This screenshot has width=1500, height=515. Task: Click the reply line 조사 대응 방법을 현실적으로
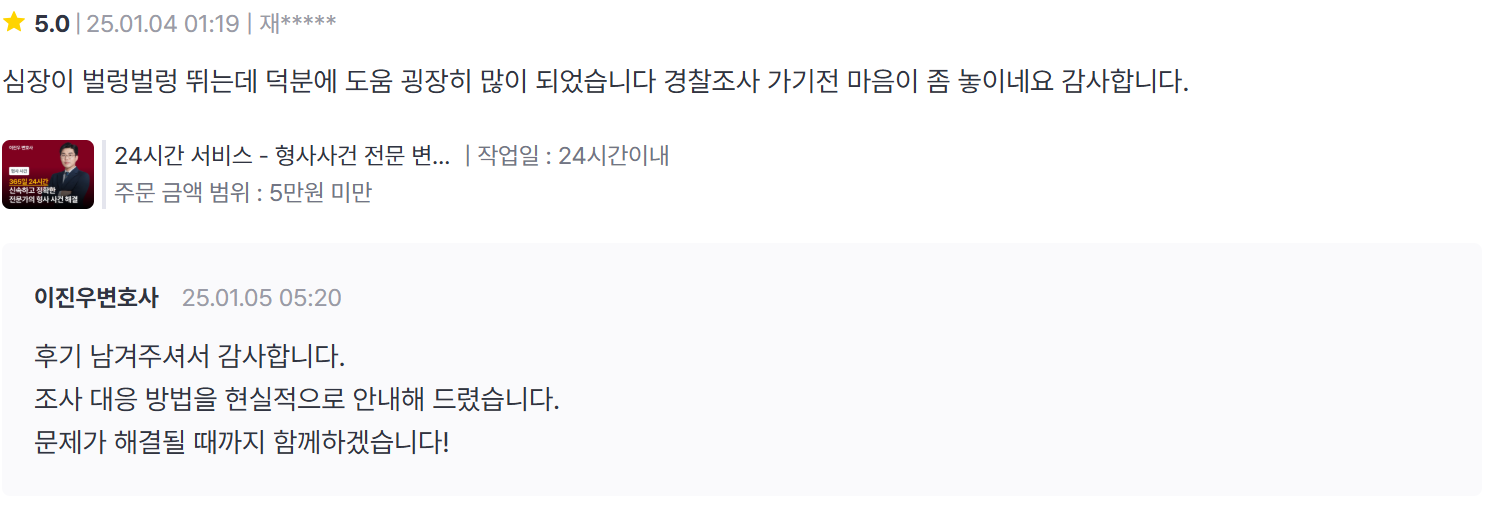297,400
